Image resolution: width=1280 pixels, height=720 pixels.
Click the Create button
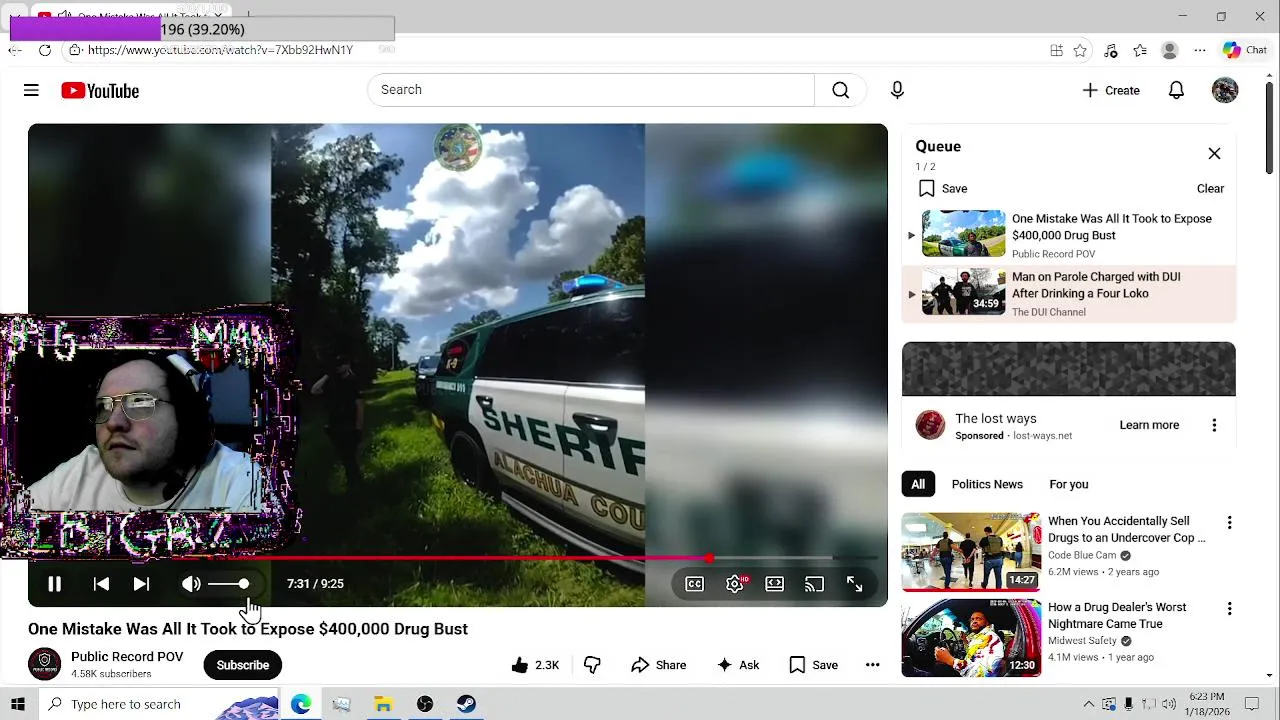pos(1111,90)
